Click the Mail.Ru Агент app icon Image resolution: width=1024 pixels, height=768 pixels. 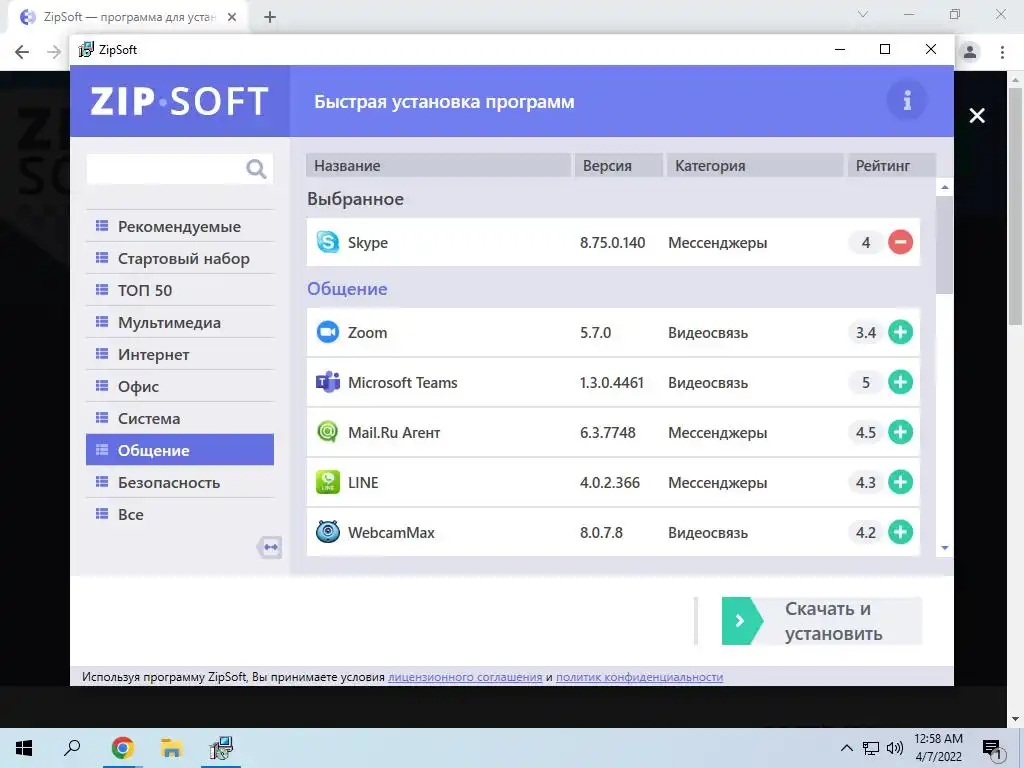(x=328, y=432)
